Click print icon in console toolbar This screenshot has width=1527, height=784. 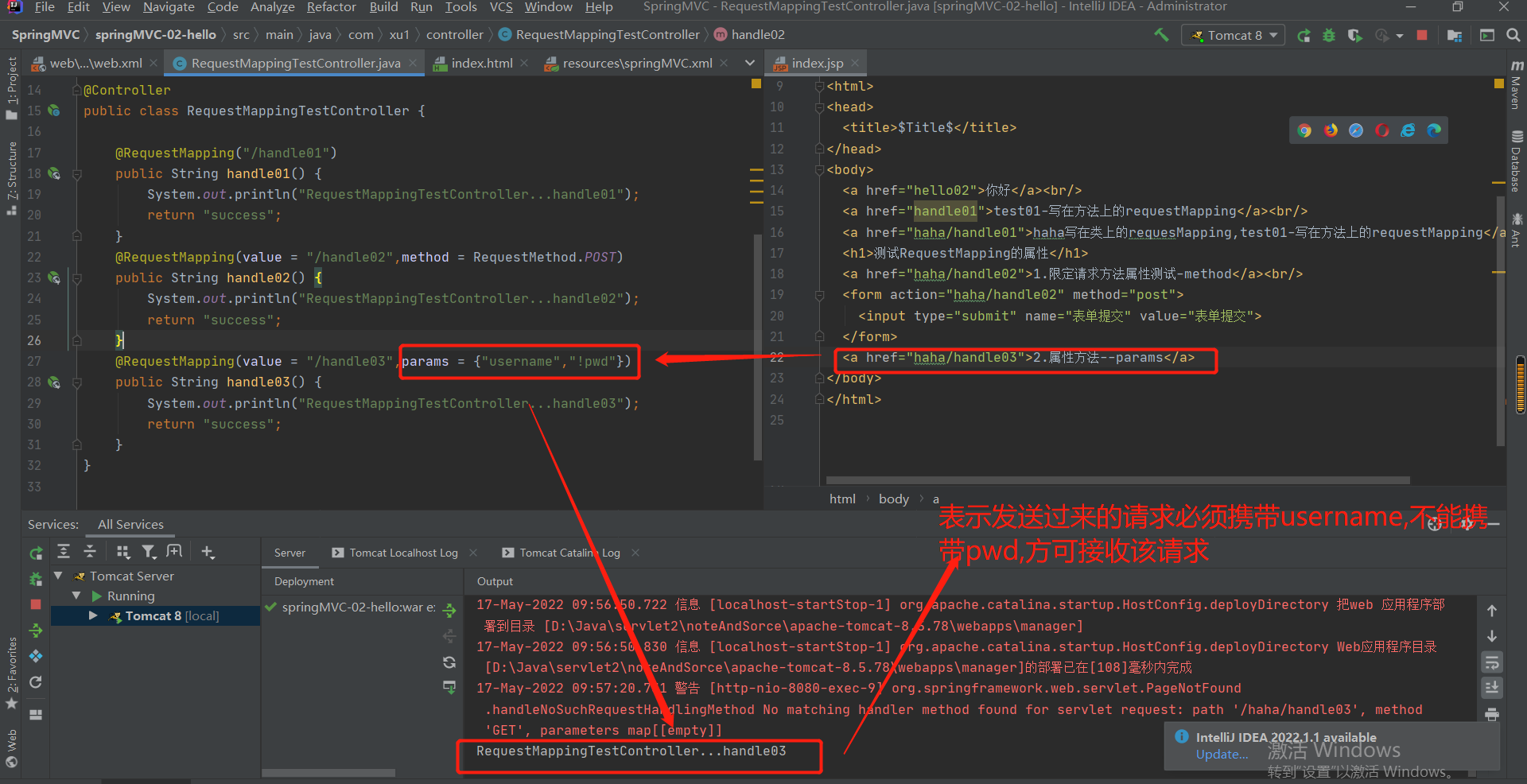1492,714
